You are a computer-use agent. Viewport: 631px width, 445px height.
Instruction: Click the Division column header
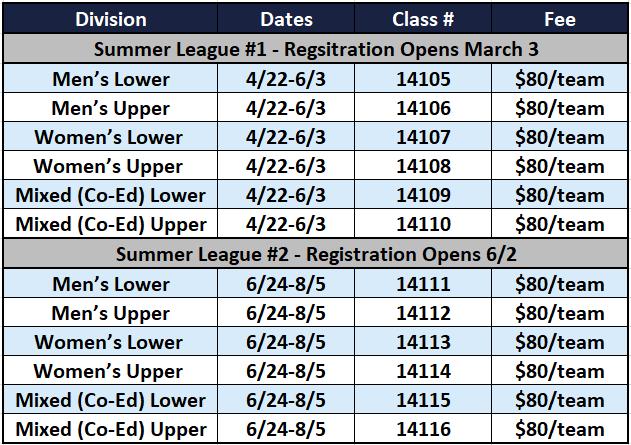pos(111,19)
